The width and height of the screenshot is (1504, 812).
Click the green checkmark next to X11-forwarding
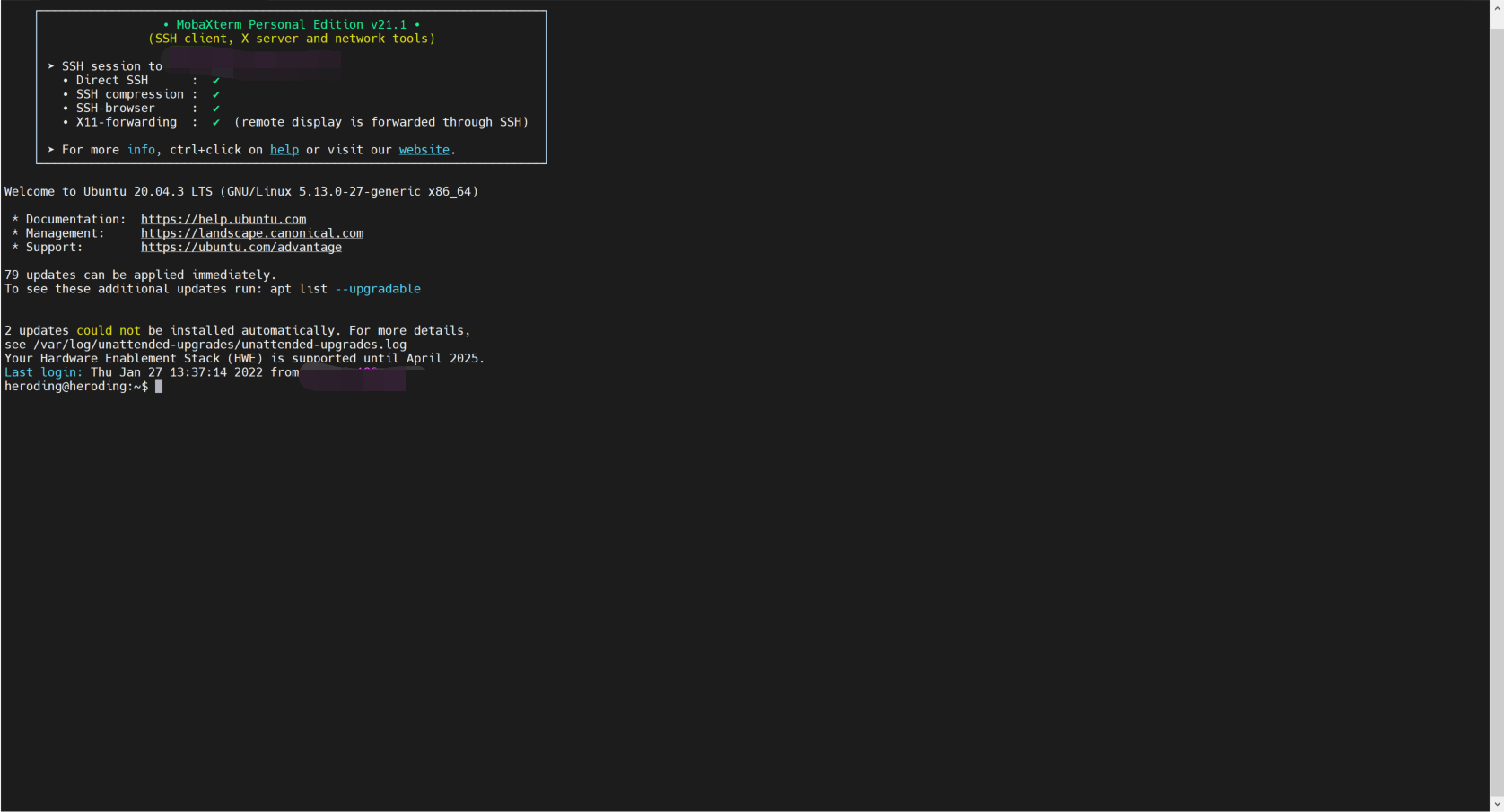pyautogui.click(x=216, y=122)
